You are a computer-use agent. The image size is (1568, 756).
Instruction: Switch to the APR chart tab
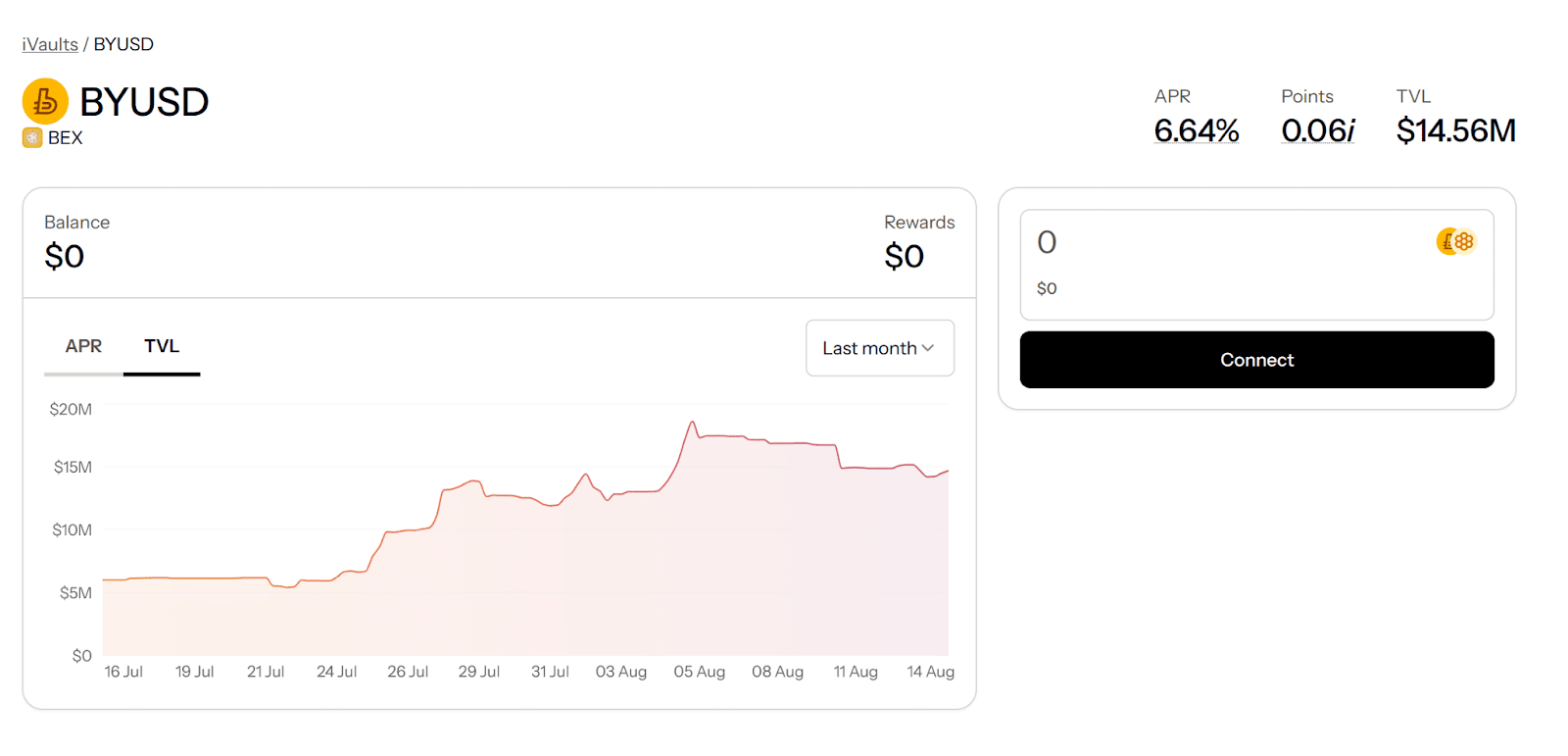click(83, 346)
